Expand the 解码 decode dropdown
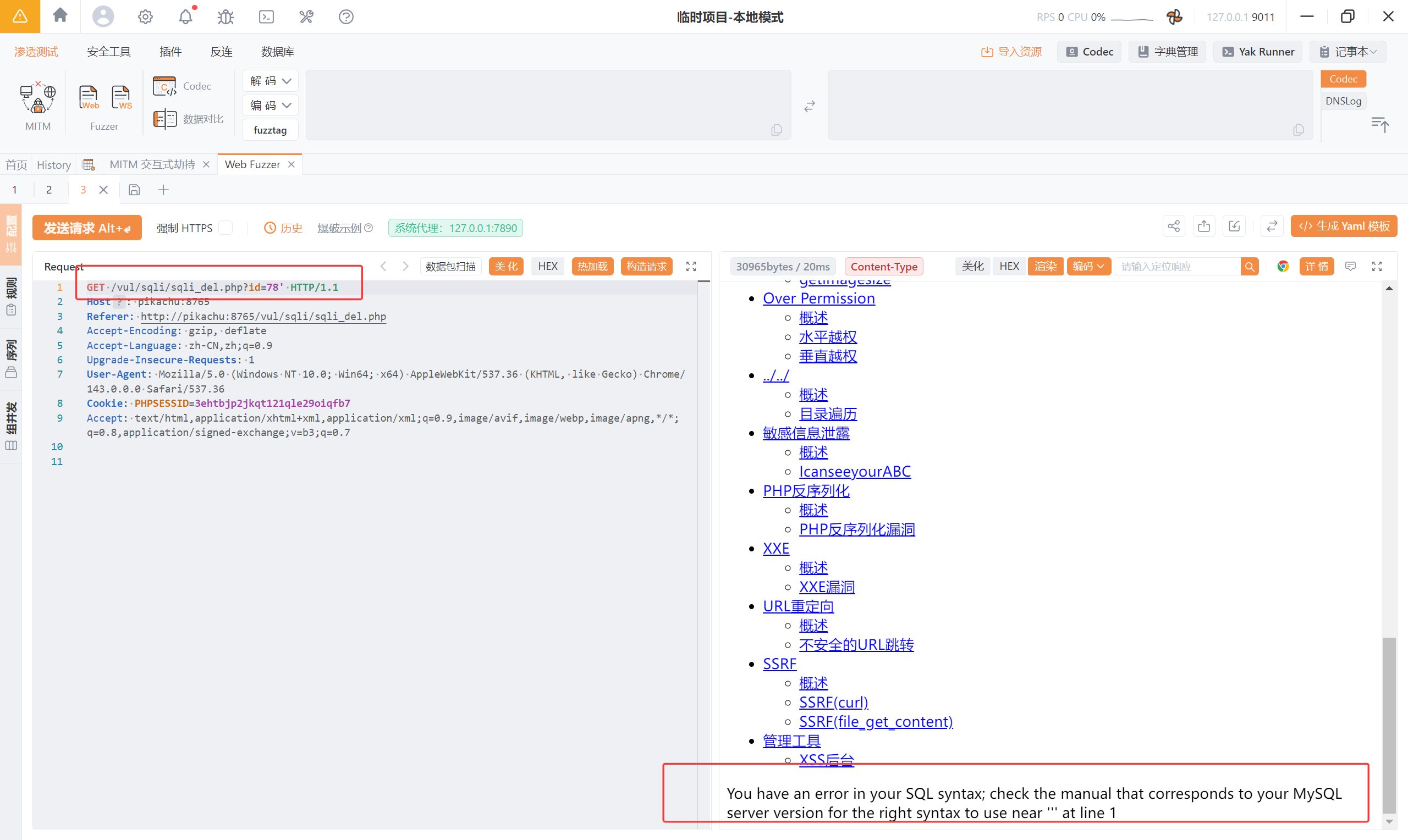The image size is (1408, 840). point(270,81)
